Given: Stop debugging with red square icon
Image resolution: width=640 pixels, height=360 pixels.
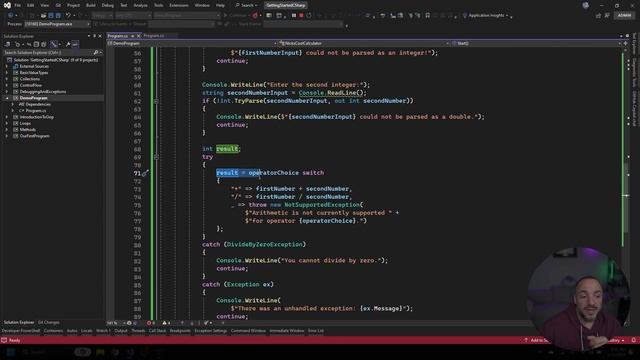Looking at the screenshot, I should coord(301,16).
